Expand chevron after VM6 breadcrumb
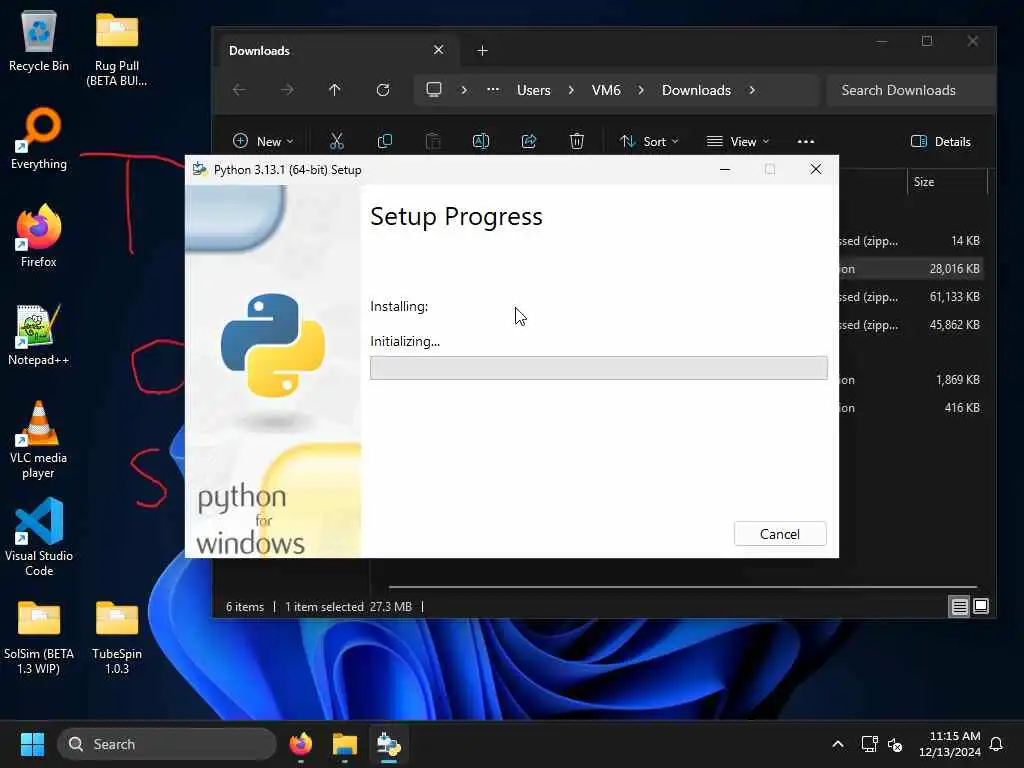The width and height of the screenshot is (1024, 768). (641, 90)
